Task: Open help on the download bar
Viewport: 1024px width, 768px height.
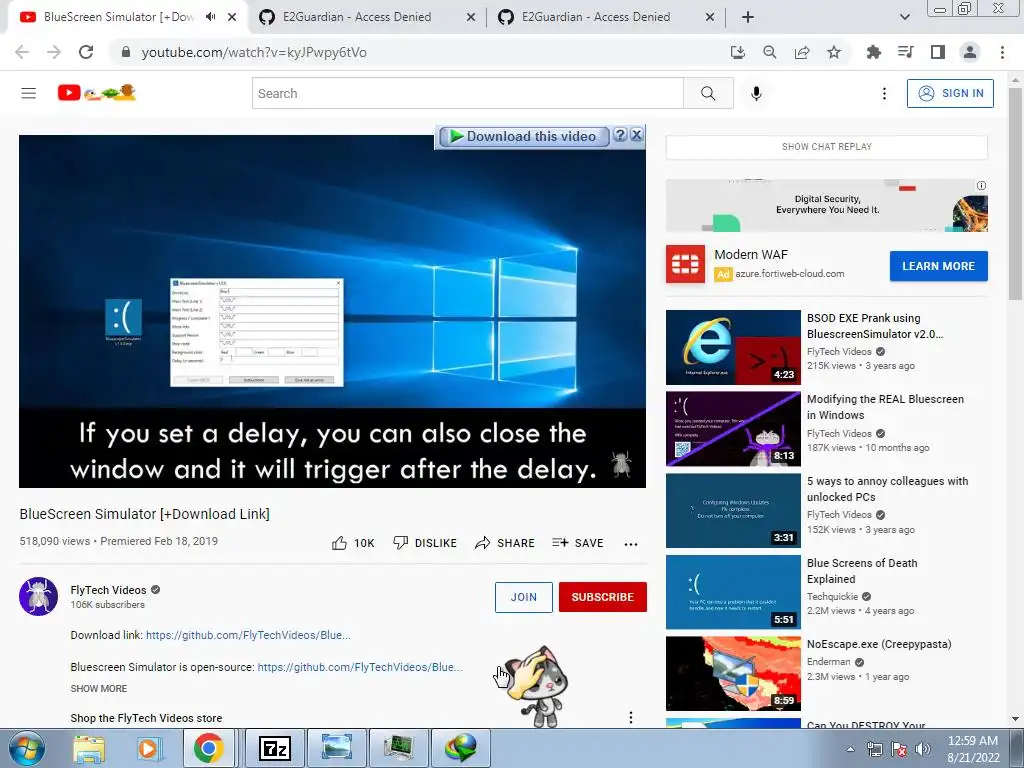Action: click(620, 135)
